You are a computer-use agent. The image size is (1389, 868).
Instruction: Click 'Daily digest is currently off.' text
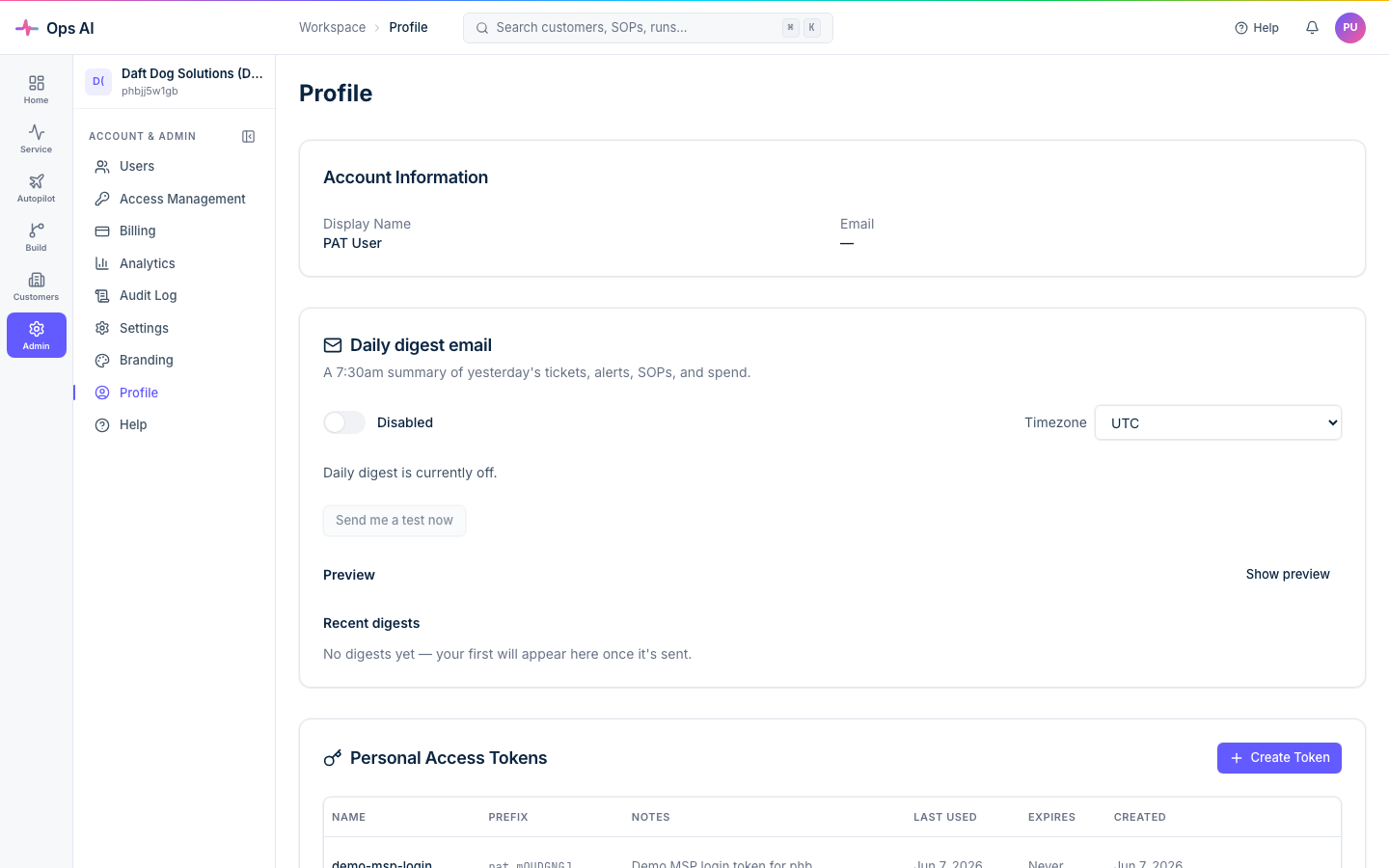(x=410, y=473)
